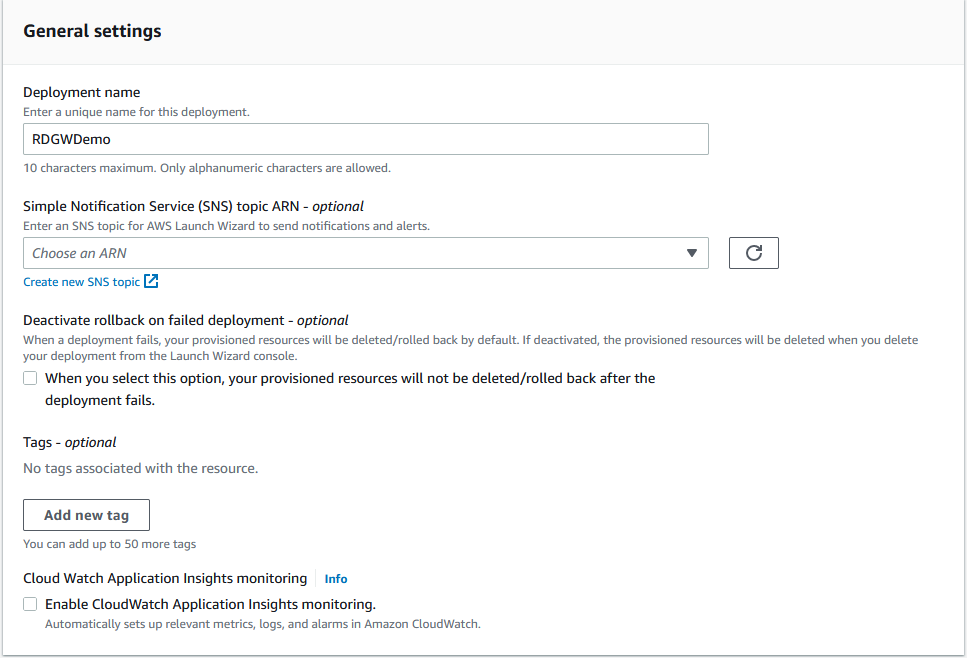Tick the deactivate rollback checkbox

[30, 378]
